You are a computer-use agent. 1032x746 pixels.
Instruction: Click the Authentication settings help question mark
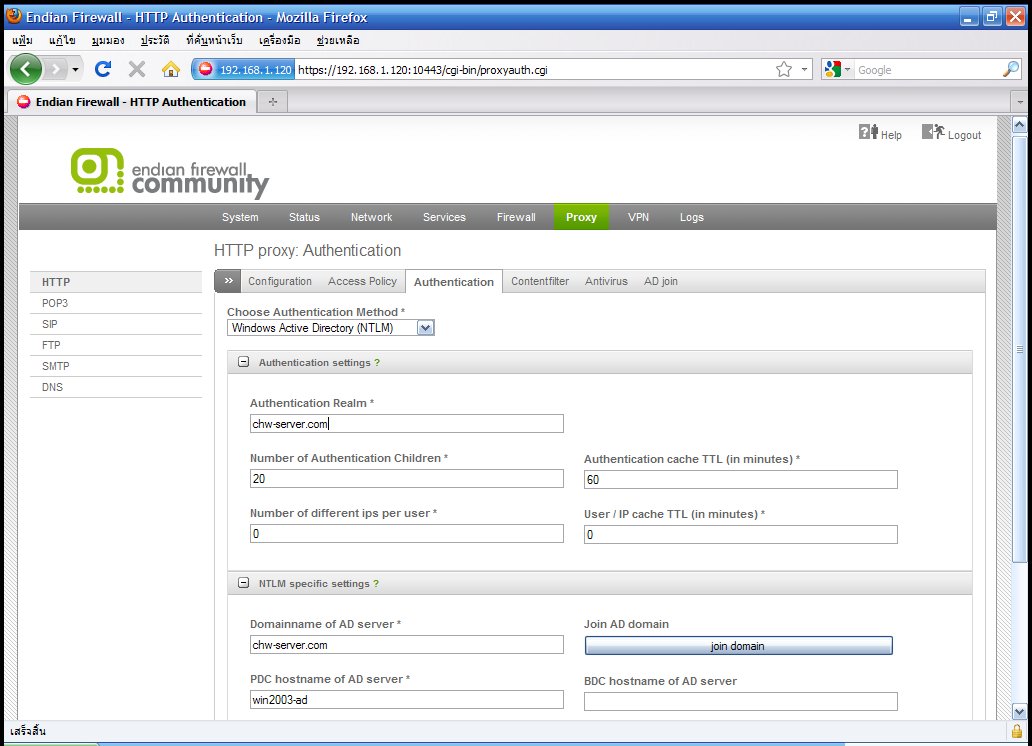coord(377,363)
